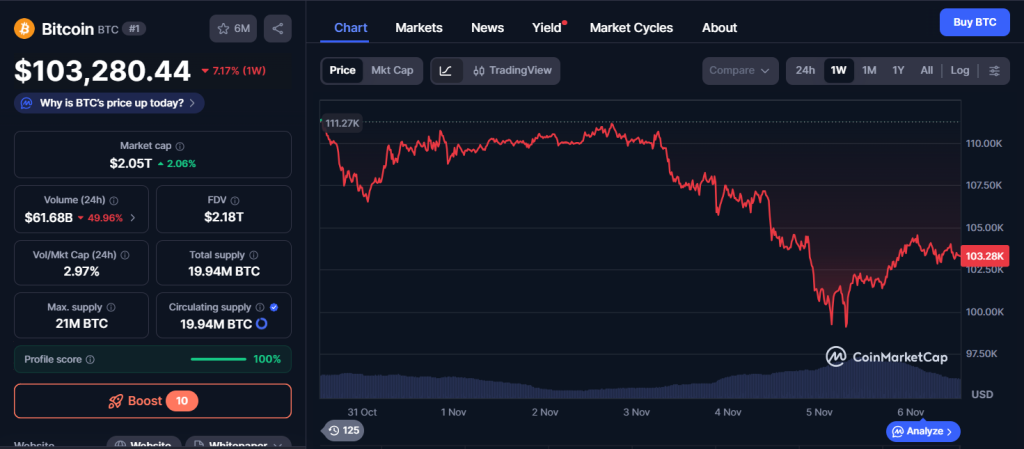Viewport: 1024px width, 449px height.
Task: Open chart settings sliders icon
Action: tap(993, 71)
